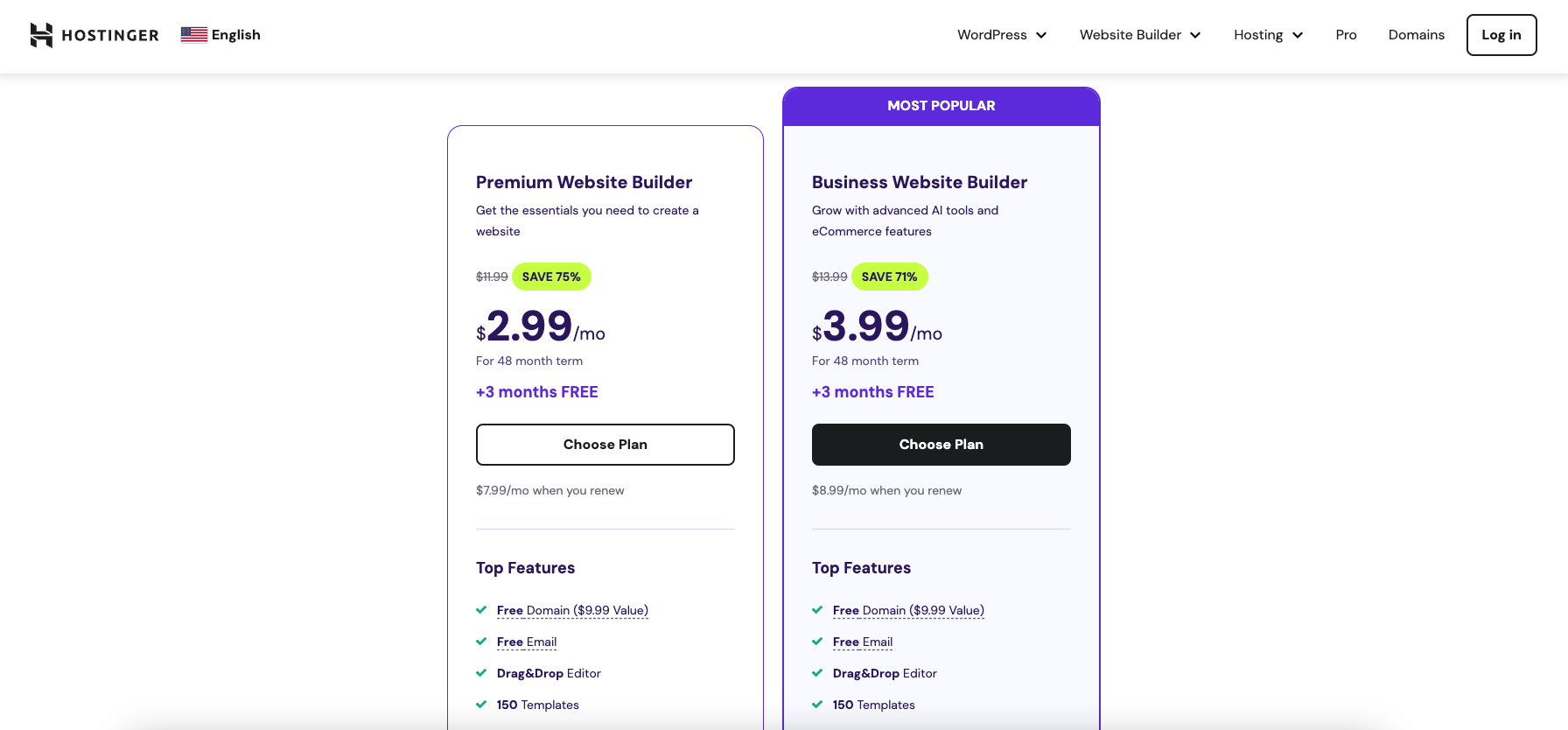This screenshot has height=730, width=1568.
Task: Click the struck-through $13.99 price
Action: [829, 277]
